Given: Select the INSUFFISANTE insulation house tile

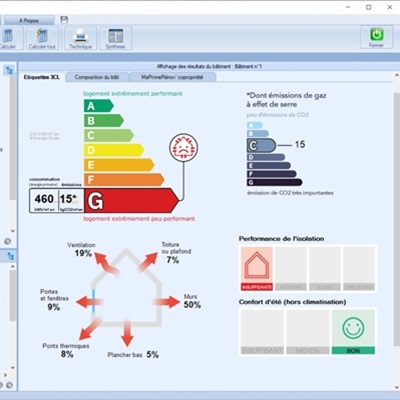Looking at the screenshot, I should (x=257, y=268).
